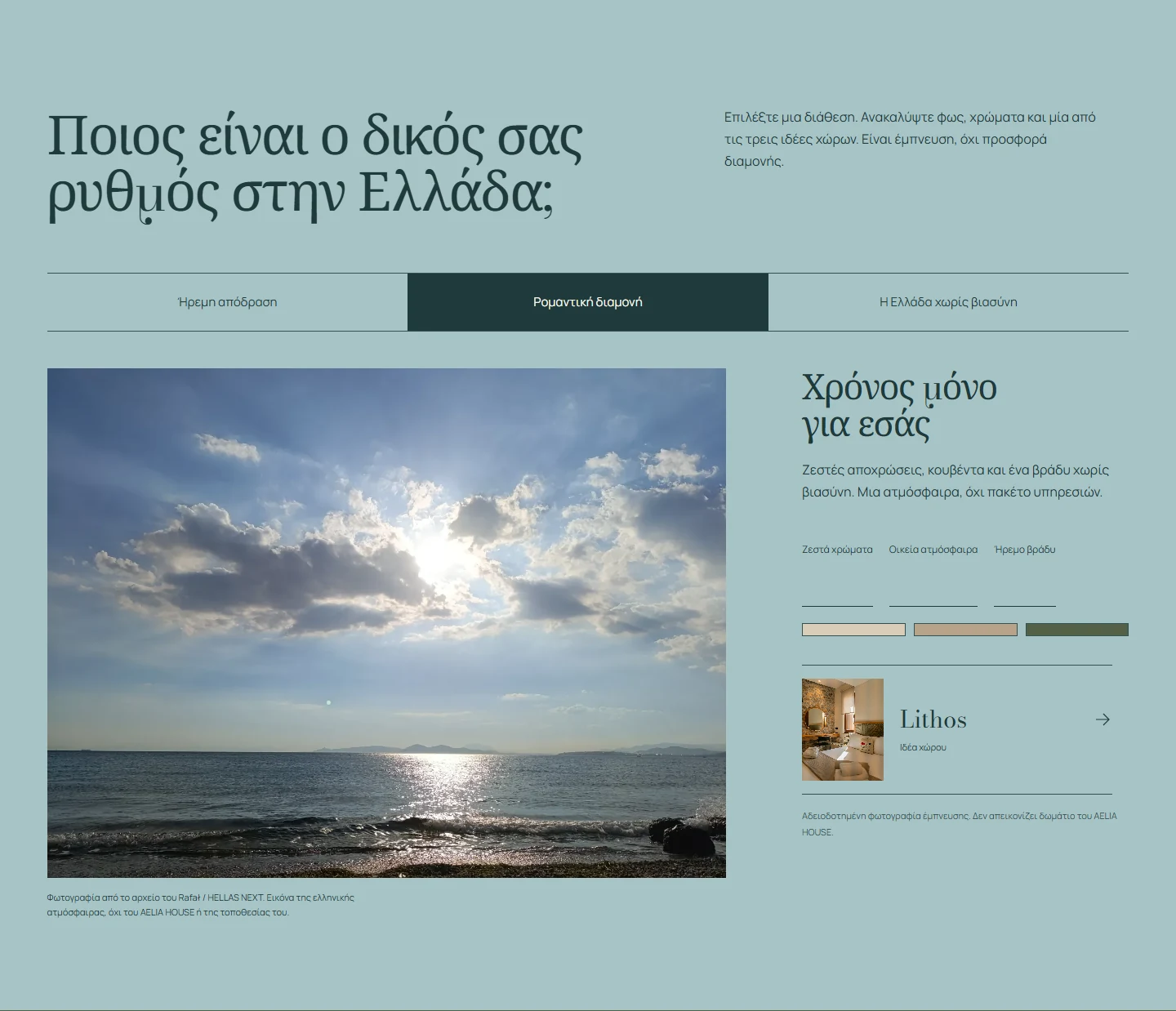1176x1011 pixels.
Task: Select the Ρομαντική διαμονή tab
Action: pyautogui.click(x=588, y=302)
